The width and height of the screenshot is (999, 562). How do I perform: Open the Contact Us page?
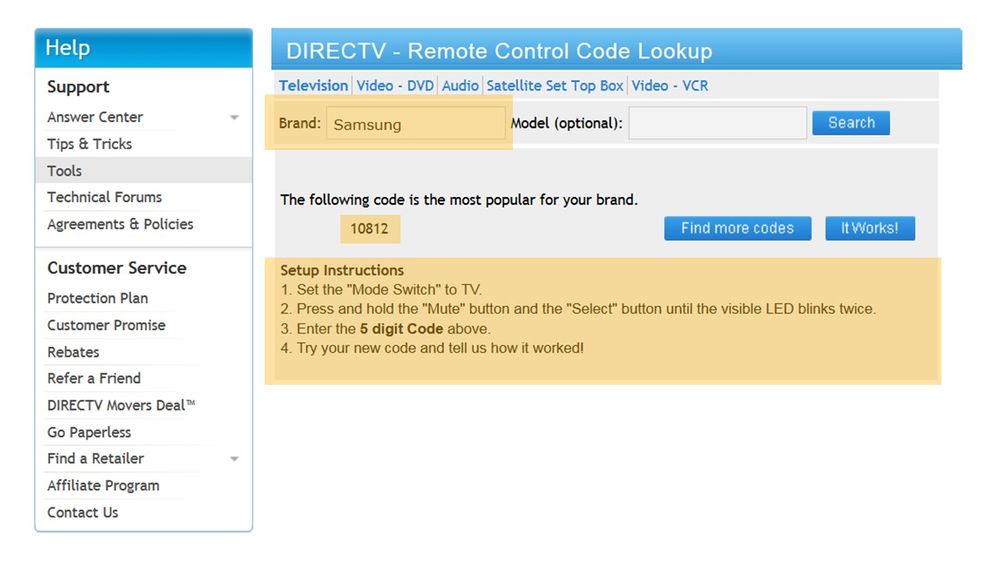click(x=82, y=512)
